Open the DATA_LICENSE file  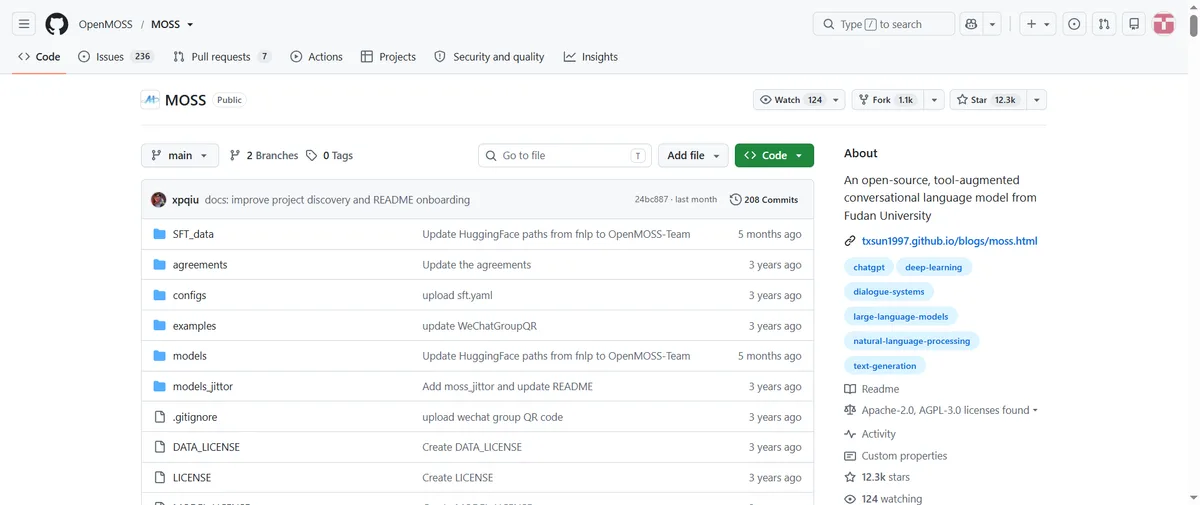coord(206,447)
